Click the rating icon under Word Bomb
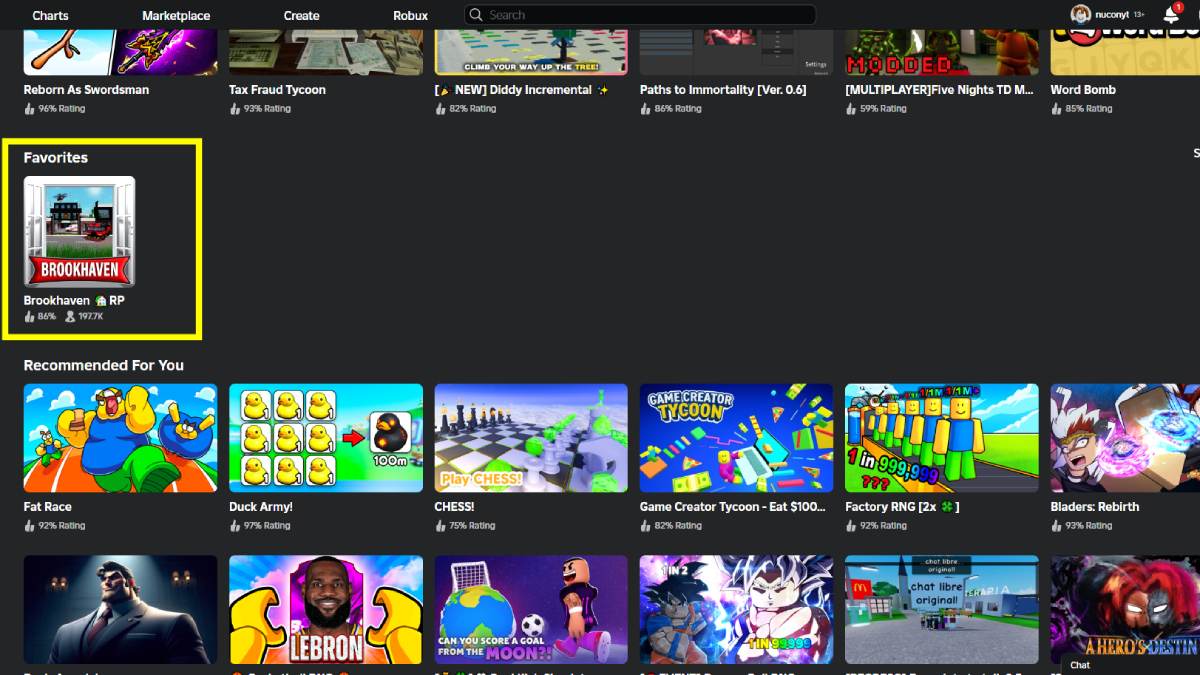Viewport: 1200px width, 675px height. click(x=1059, y=108)
